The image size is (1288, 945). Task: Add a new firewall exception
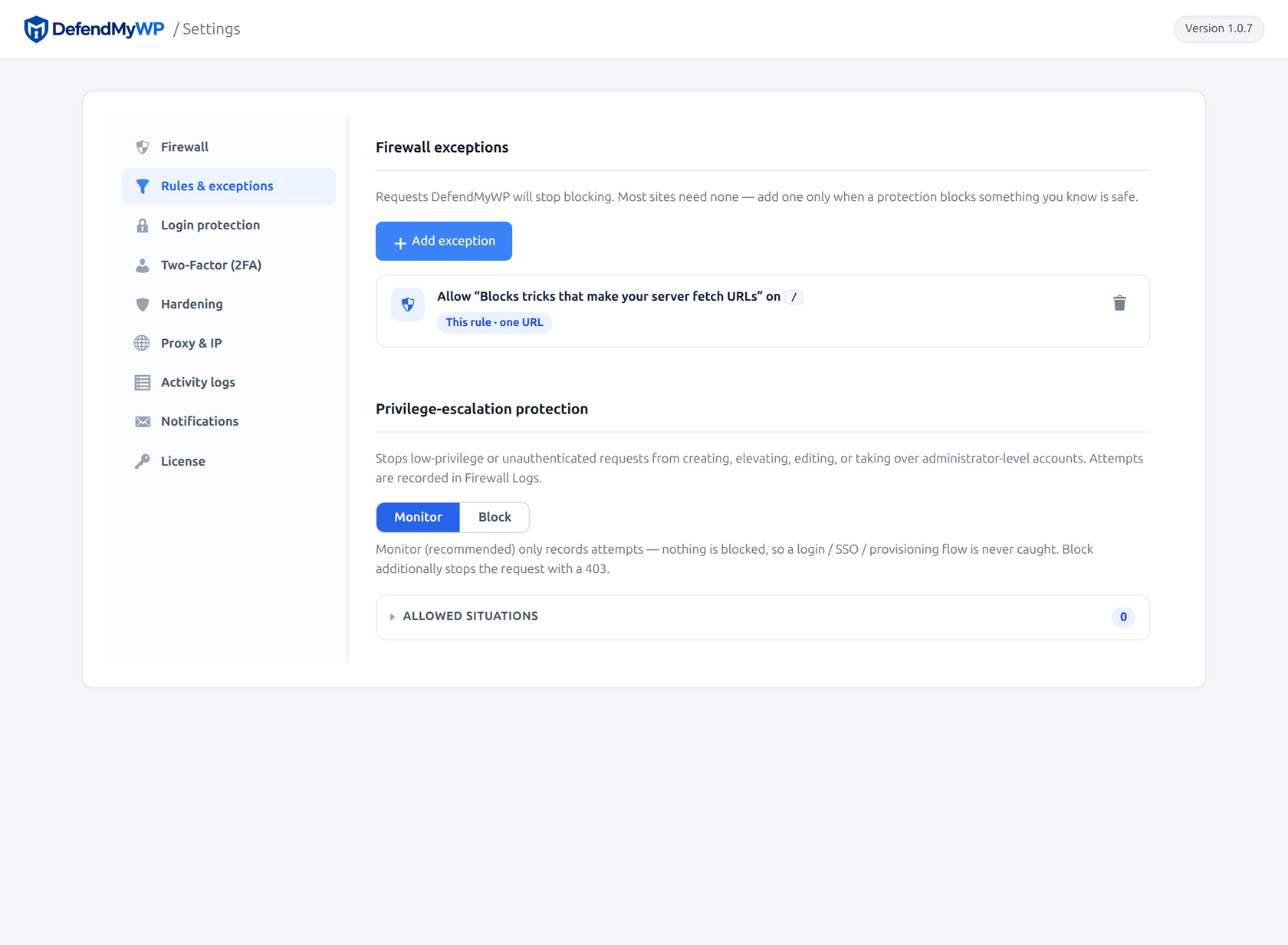(444, 242)
